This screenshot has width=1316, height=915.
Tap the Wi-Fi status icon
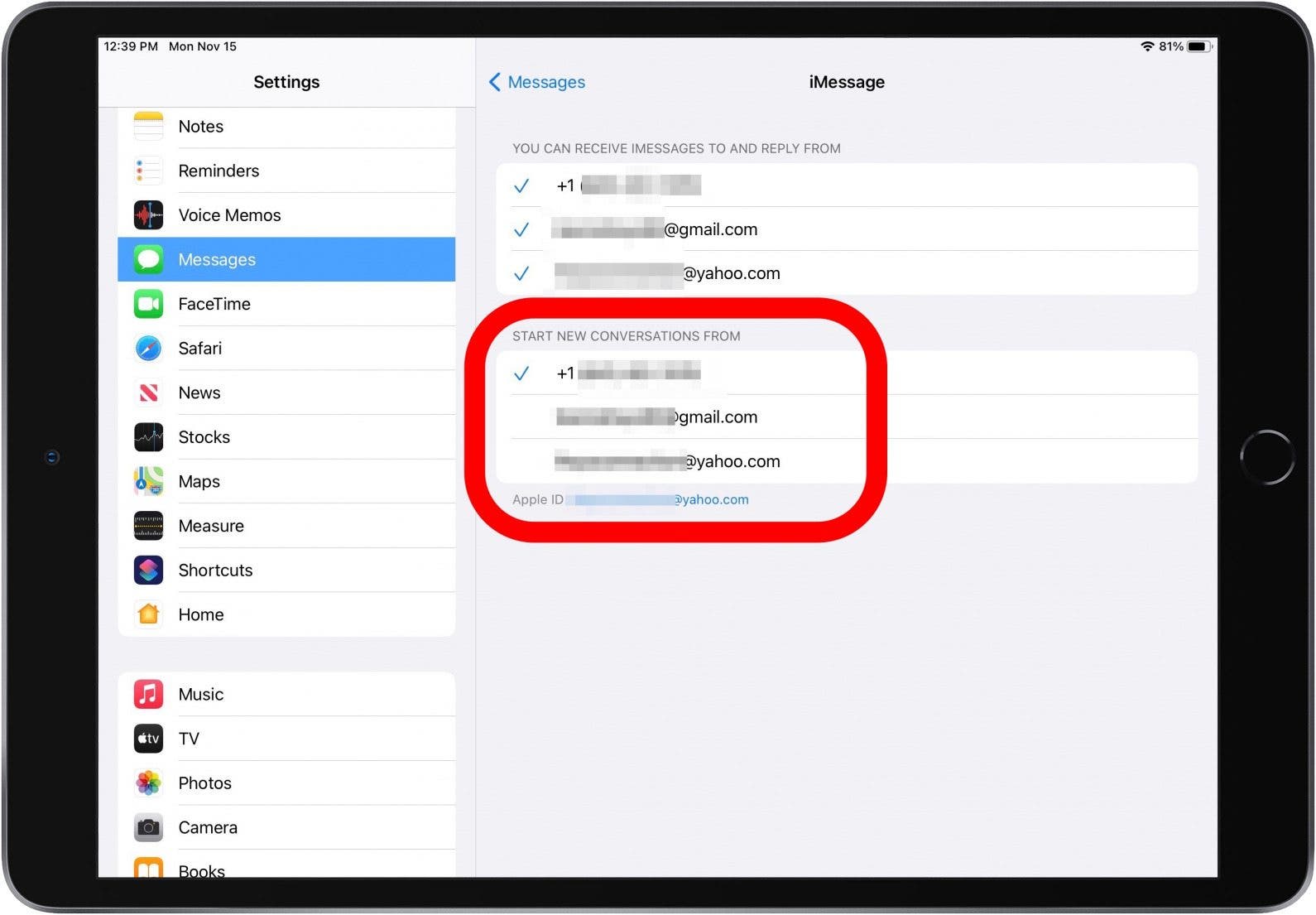click(1147, 46)
